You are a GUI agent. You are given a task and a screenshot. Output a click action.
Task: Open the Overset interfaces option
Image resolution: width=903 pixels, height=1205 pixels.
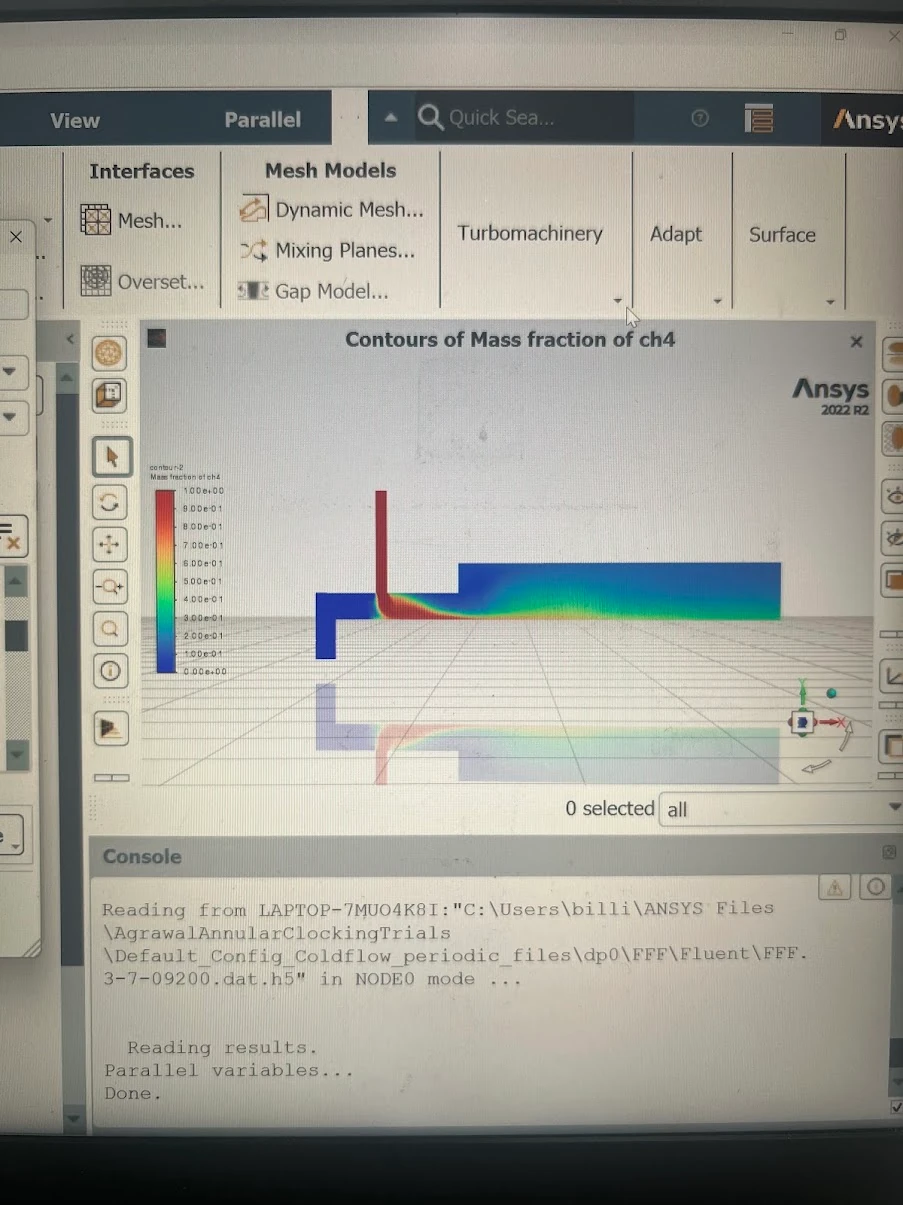click(141, 282)
